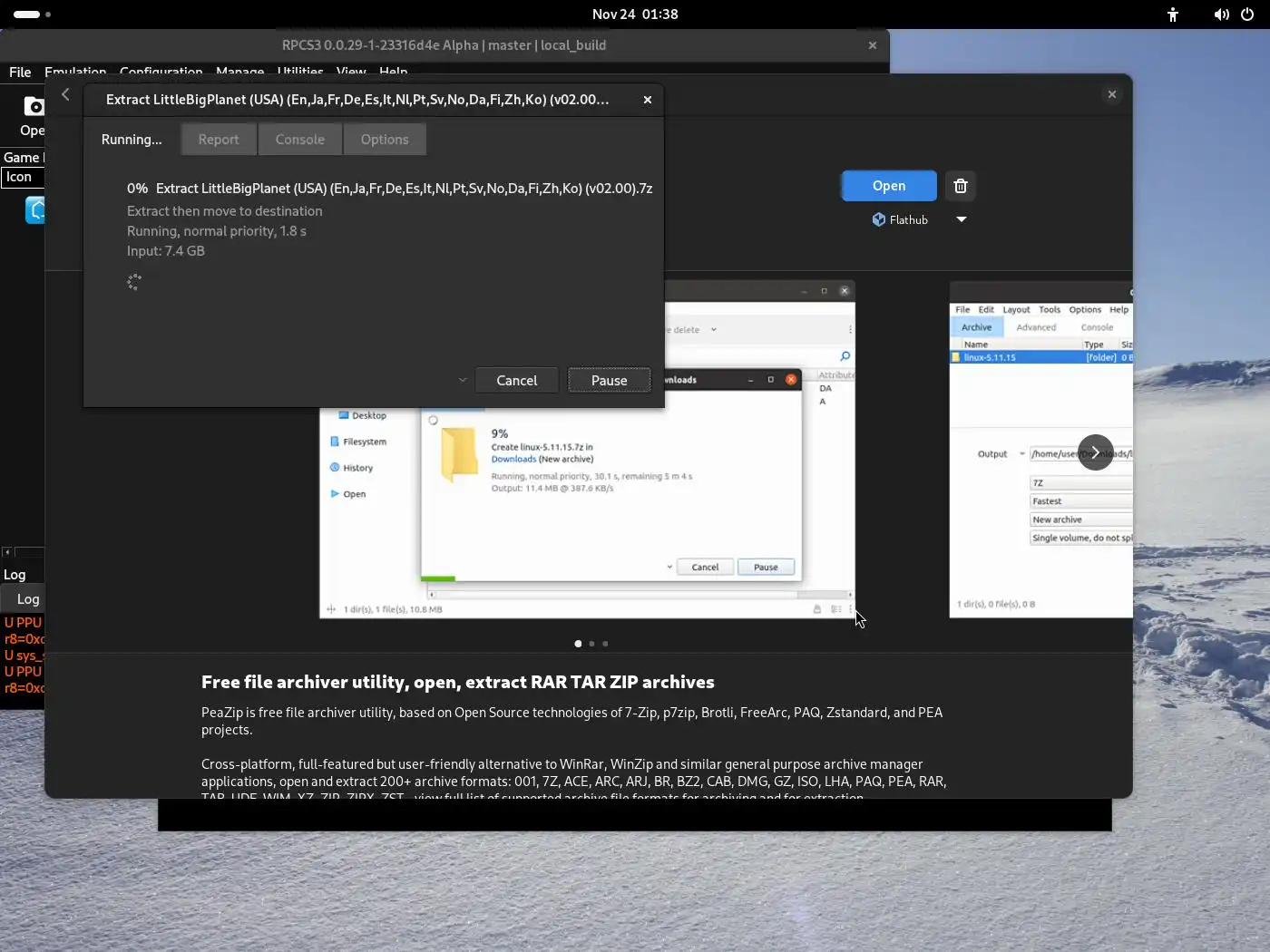Click the extraction file name with 0%

[x=390, y=189]
